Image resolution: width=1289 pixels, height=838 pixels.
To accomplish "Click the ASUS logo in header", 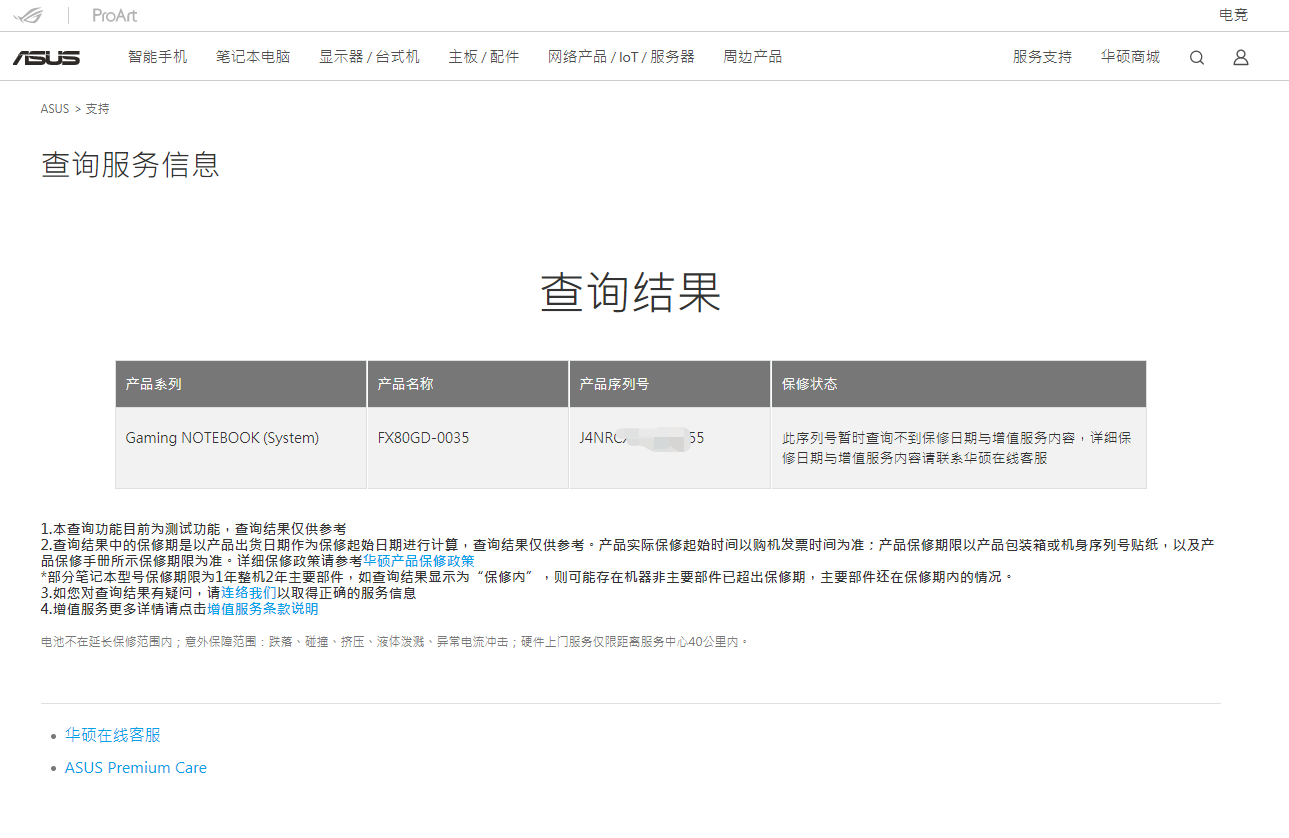I will point(46,58).
